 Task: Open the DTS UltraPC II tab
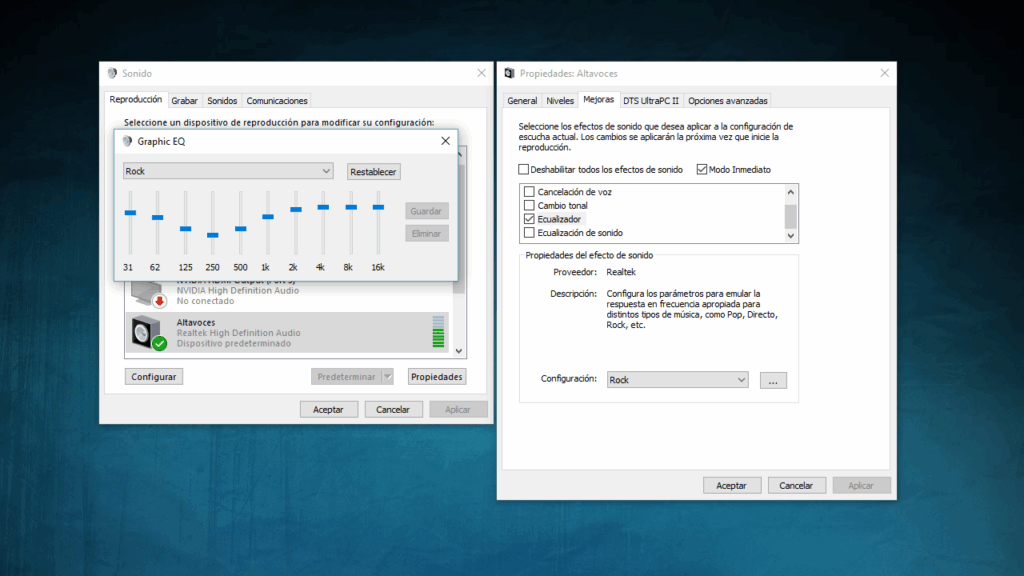653,99
